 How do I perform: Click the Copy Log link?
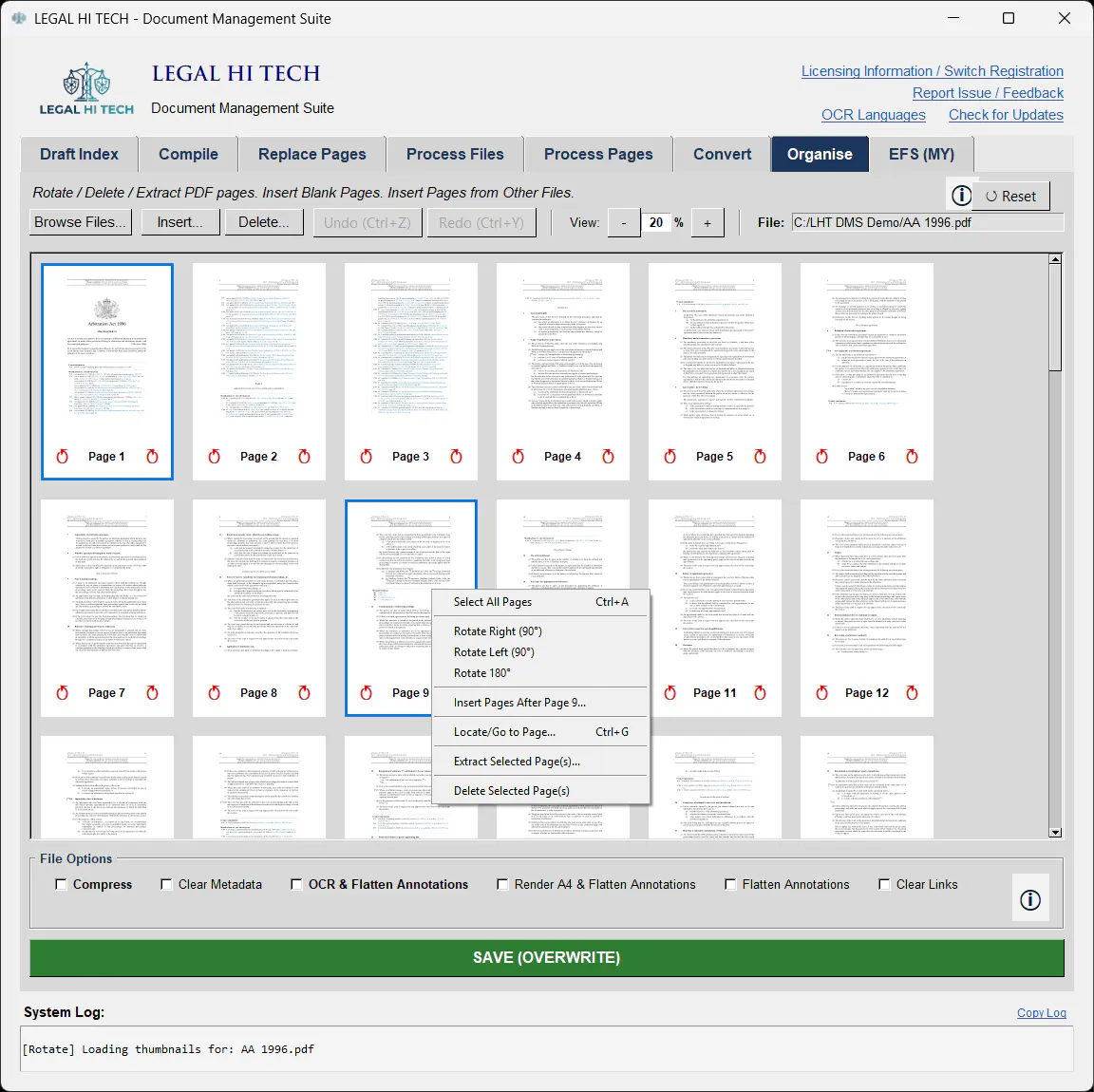pyautogui.click(x=1041, y=1013)
